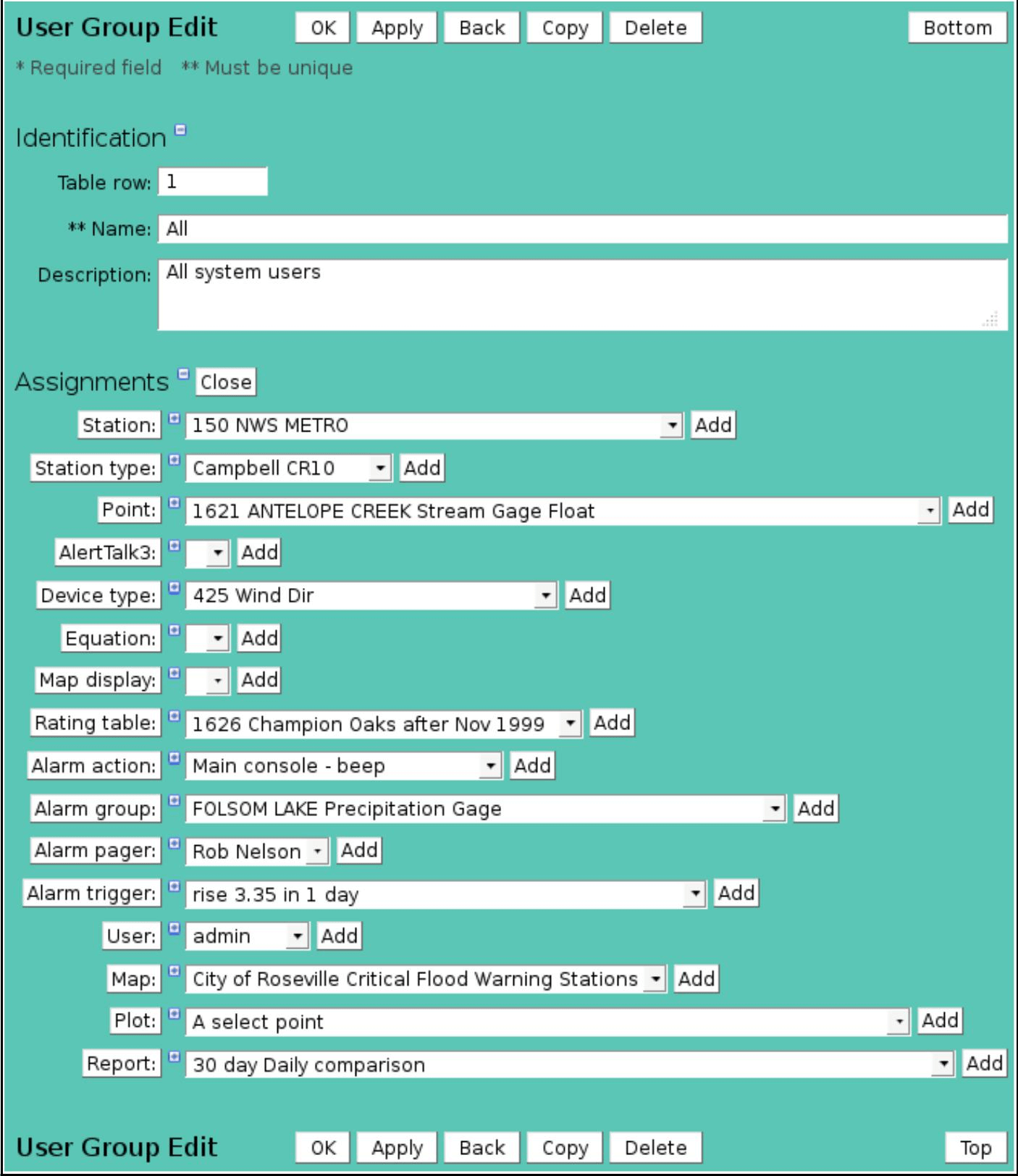Expand the small icon beside Station label
The width and height of the screenshot is (1018, 1176).
174,418
